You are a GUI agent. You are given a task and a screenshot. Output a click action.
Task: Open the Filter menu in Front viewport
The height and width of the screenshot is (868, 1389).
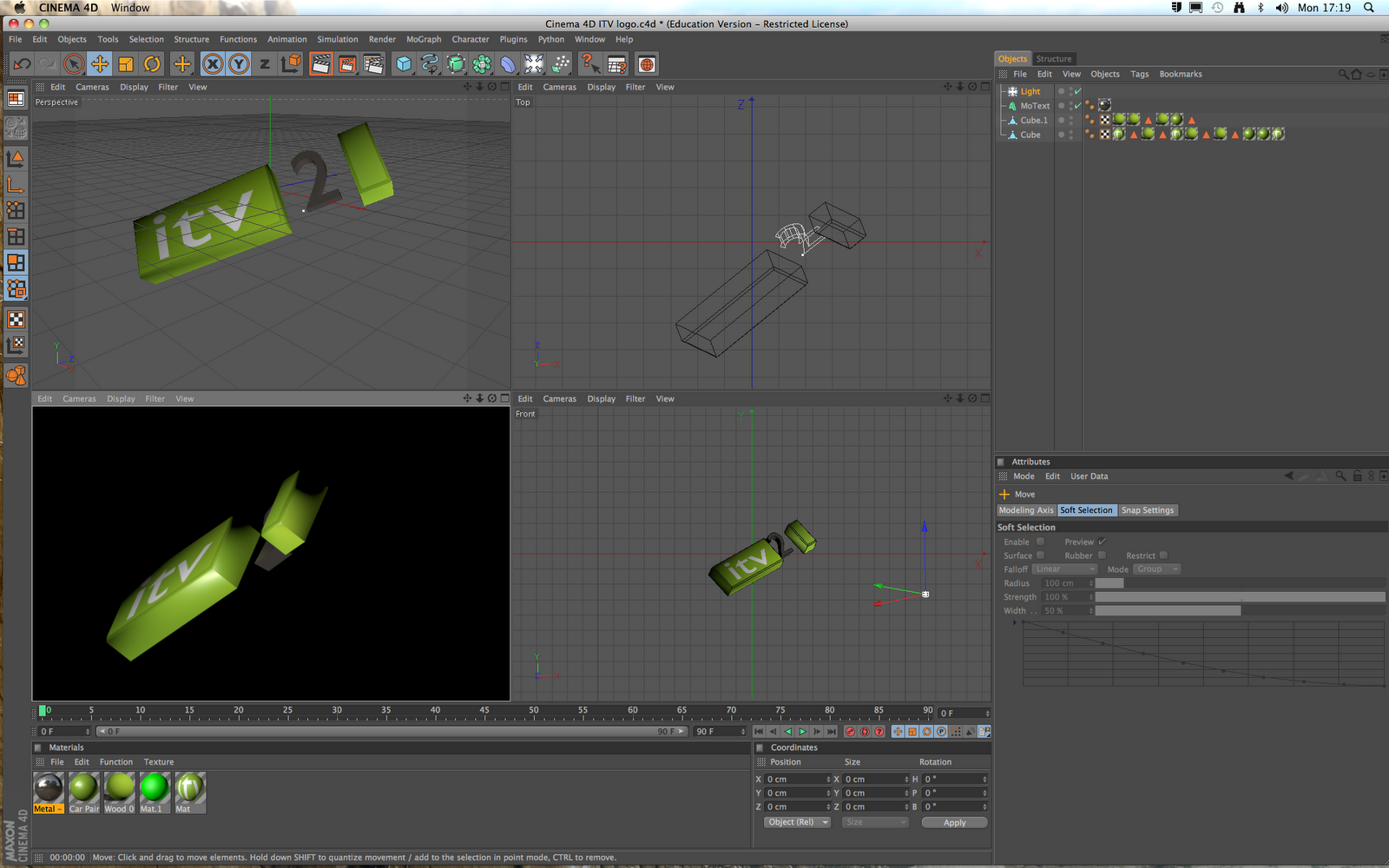pyautogui.click(x=635, y=399)
